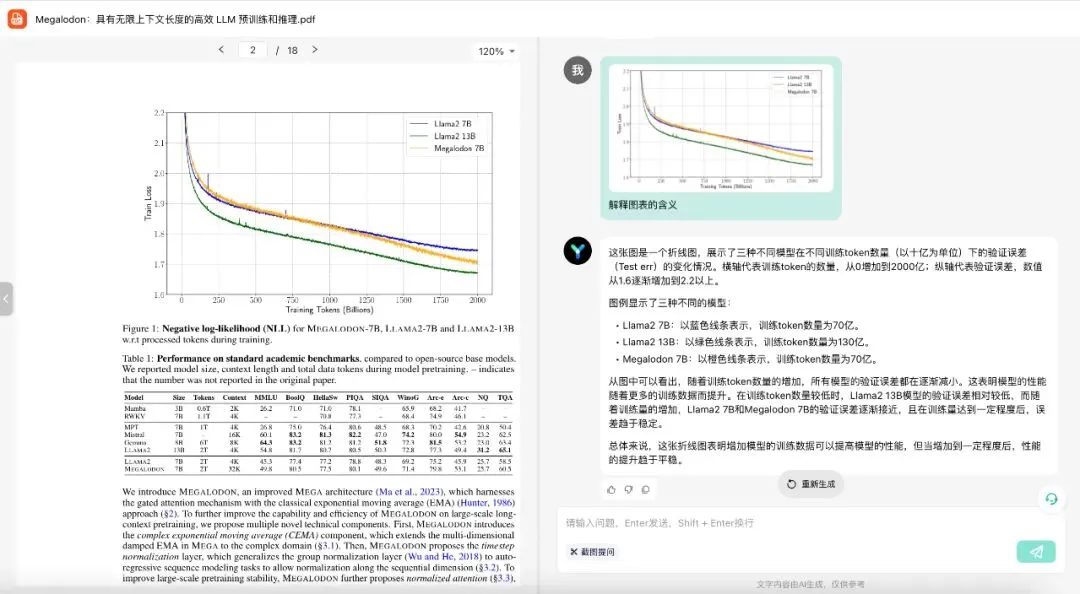The height and width of the screenshot is (594, 1080).
Task: Click the Figure 1 caption text
Action: pos(318,334)
